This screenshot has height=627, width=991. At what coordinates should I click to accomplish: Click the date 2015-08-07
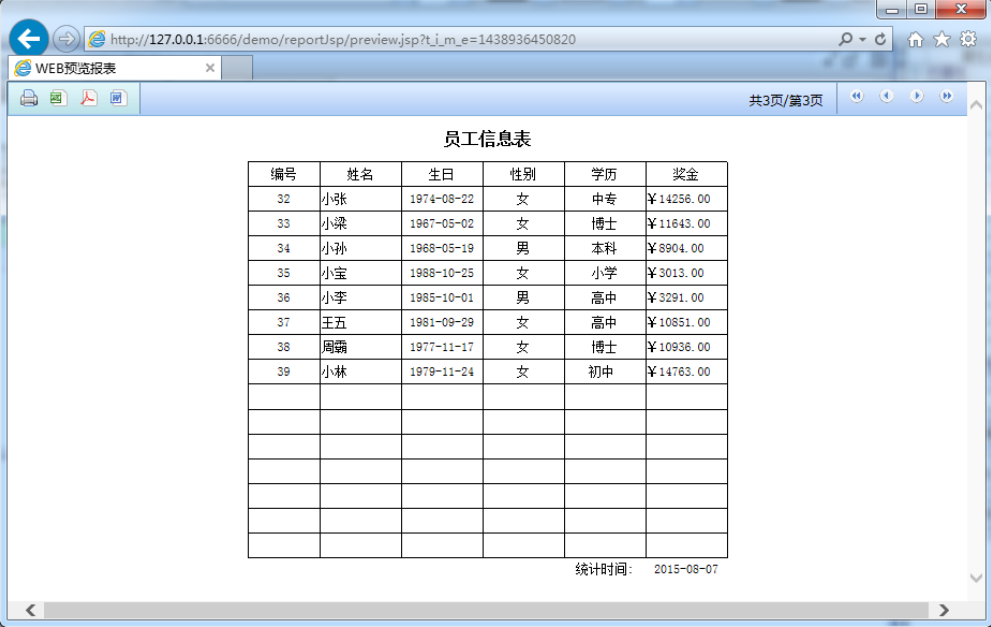tap(686, 569)
